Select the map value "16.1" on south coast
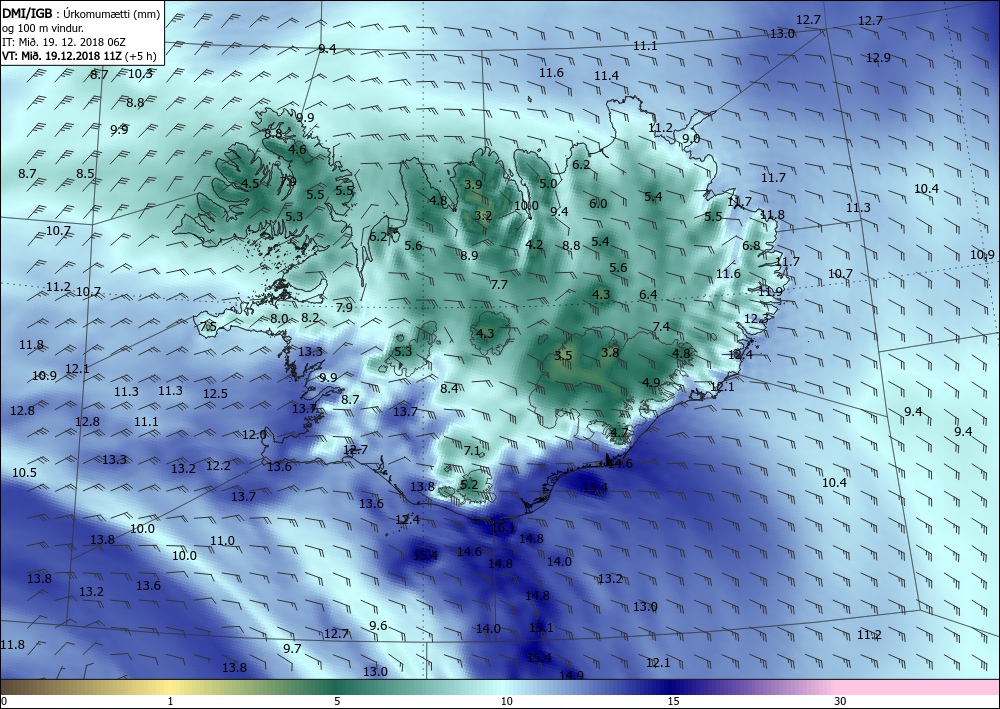This screenshot has height=709, width=1000. click(x=503, y=527)
